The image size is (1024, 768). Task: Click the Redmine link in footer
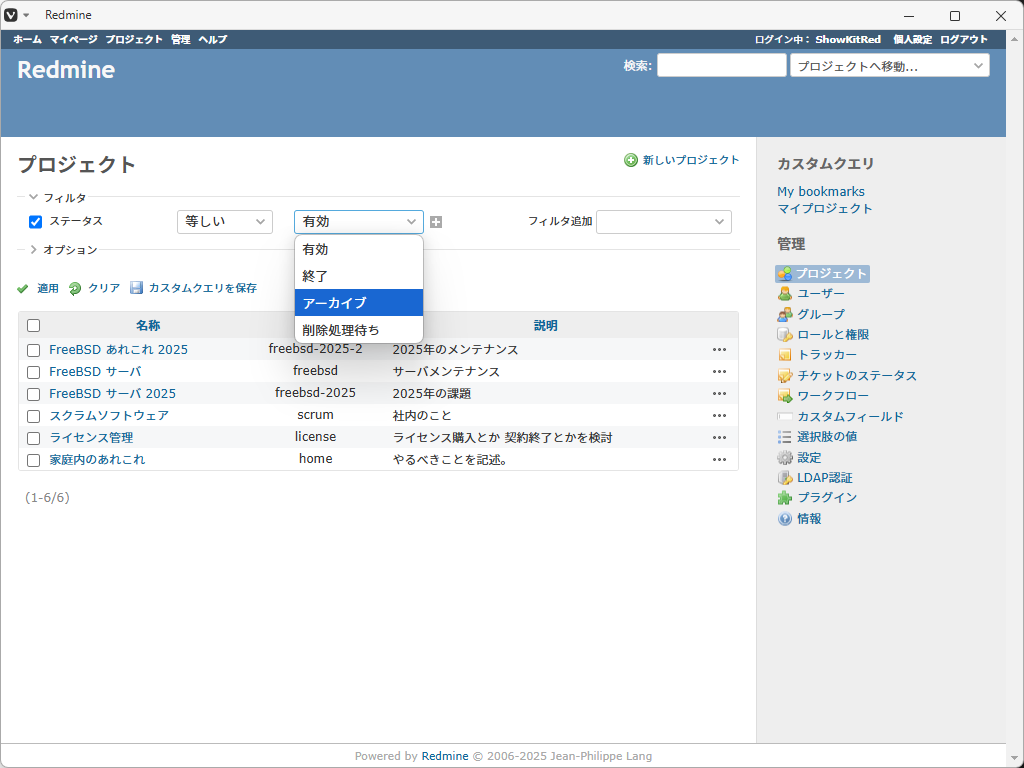445,756
